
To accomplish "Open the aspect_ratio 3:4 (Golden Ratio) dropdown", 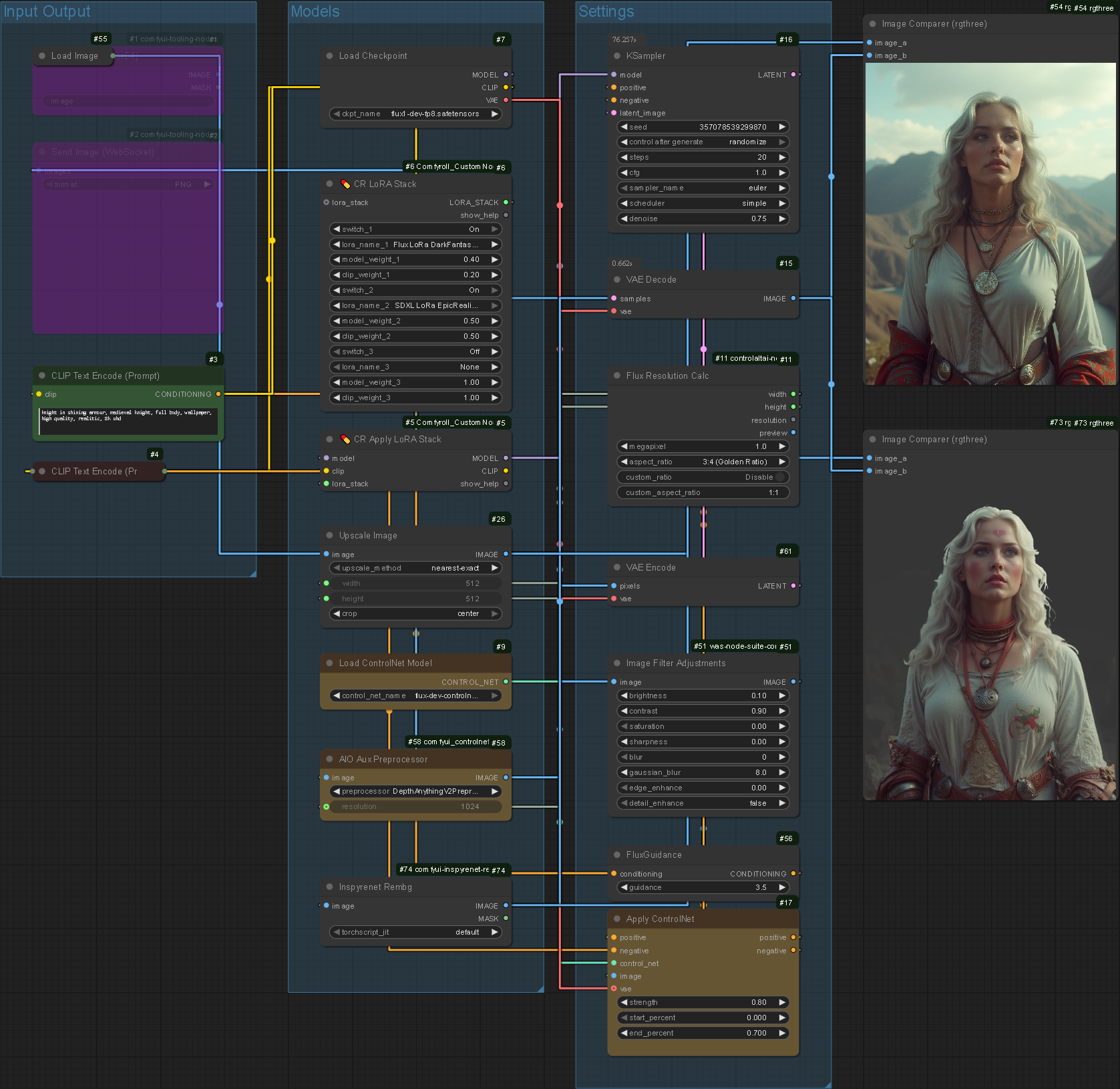I will [703, 462].
